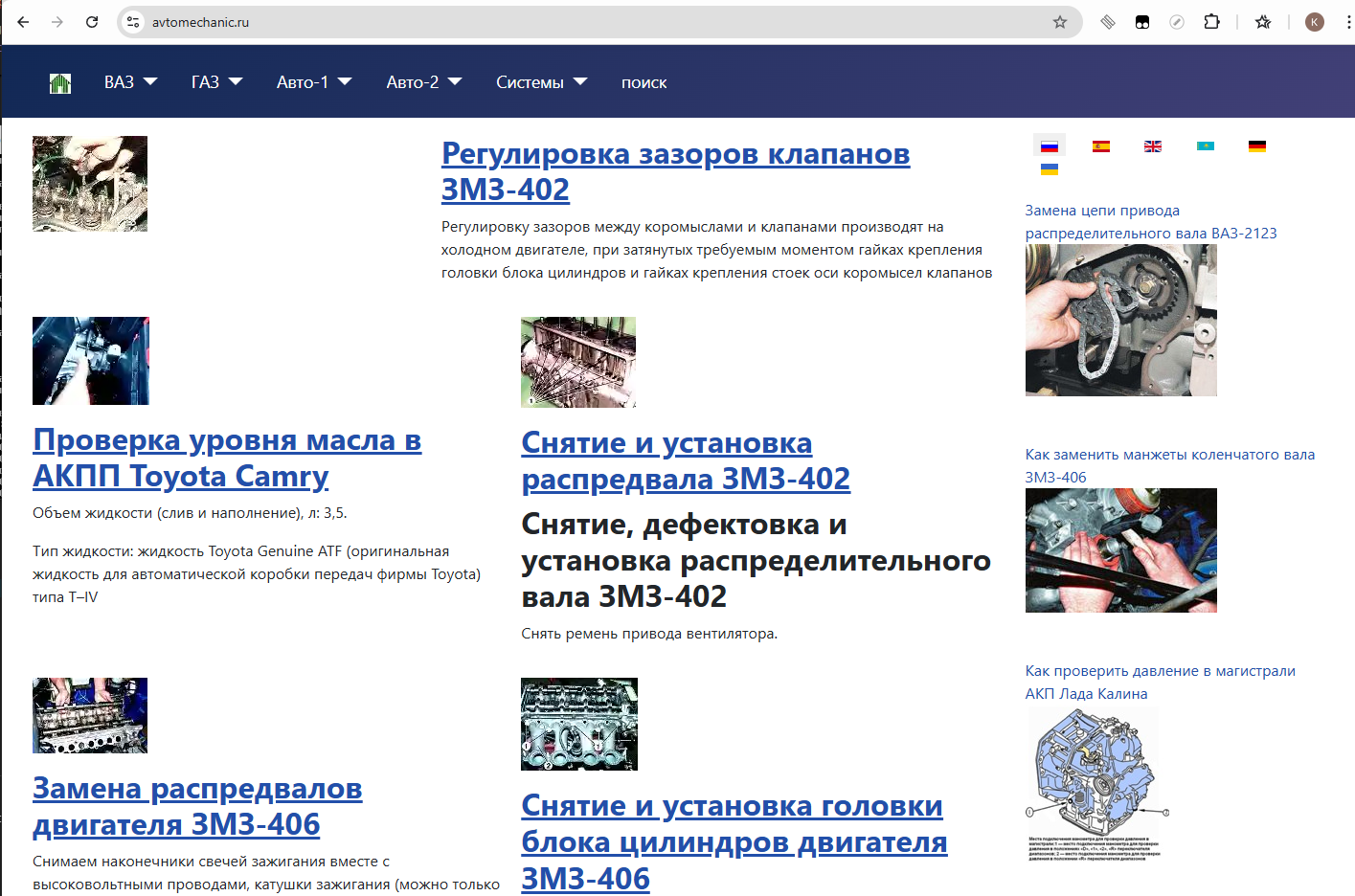
Task: Open the black mask-shaped extension icon
Action: click(x=1142, y=22)
